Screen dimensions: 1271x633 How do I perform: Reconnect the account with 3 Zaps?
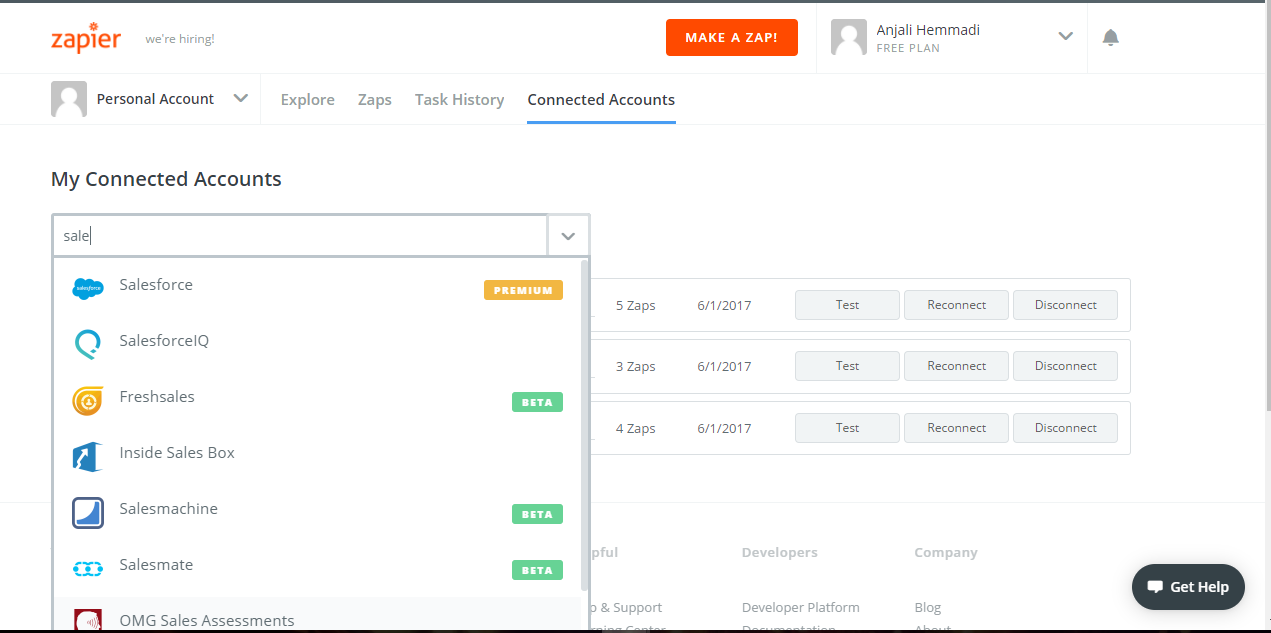[x=957, y=366]
